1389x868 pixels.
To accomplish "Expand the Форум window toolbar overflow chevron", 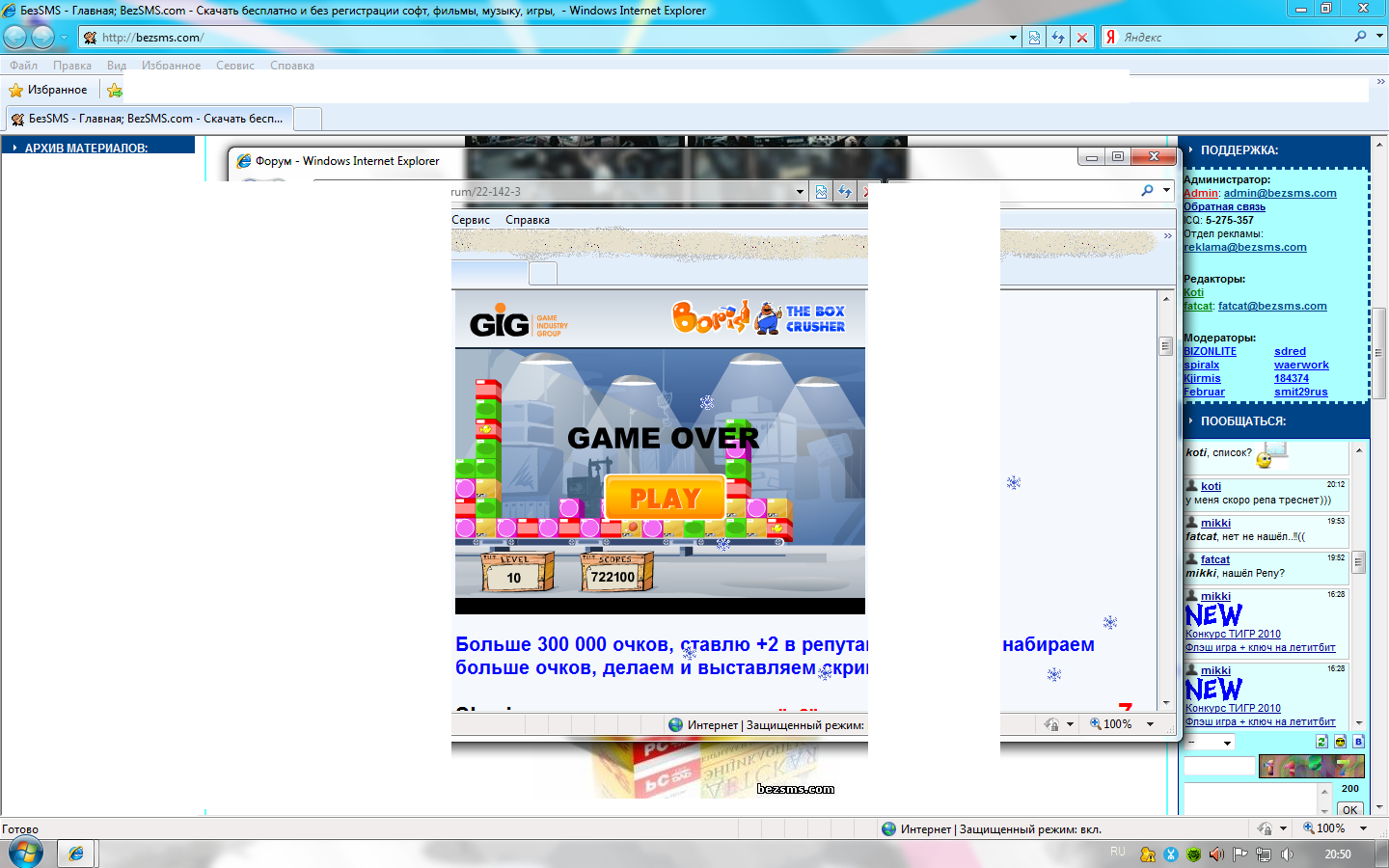I will pos(1168,235).
